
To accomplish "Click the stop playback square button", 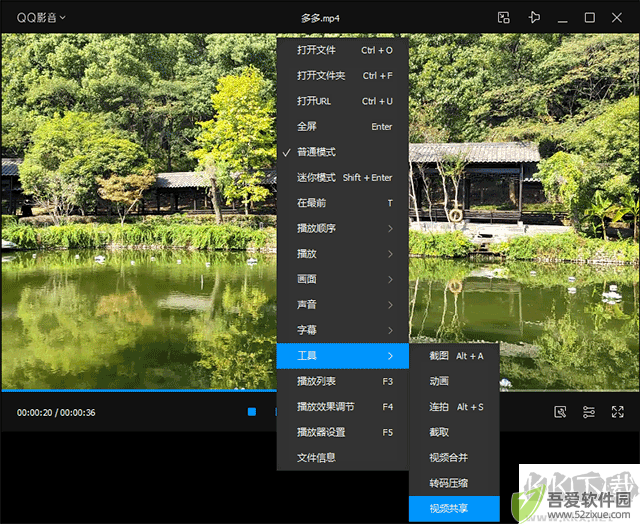I will [252, 412].
